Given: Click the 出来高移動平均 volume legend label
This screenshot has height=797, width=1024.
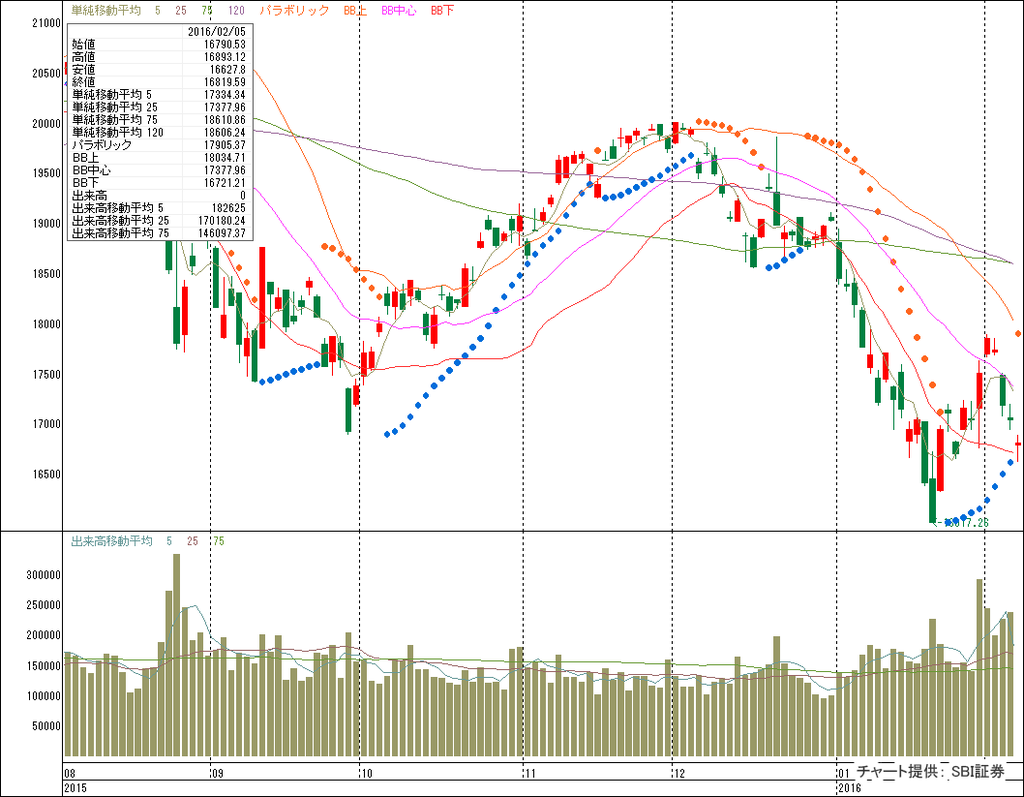Looking at the screenshot, I should pos(110,541).
